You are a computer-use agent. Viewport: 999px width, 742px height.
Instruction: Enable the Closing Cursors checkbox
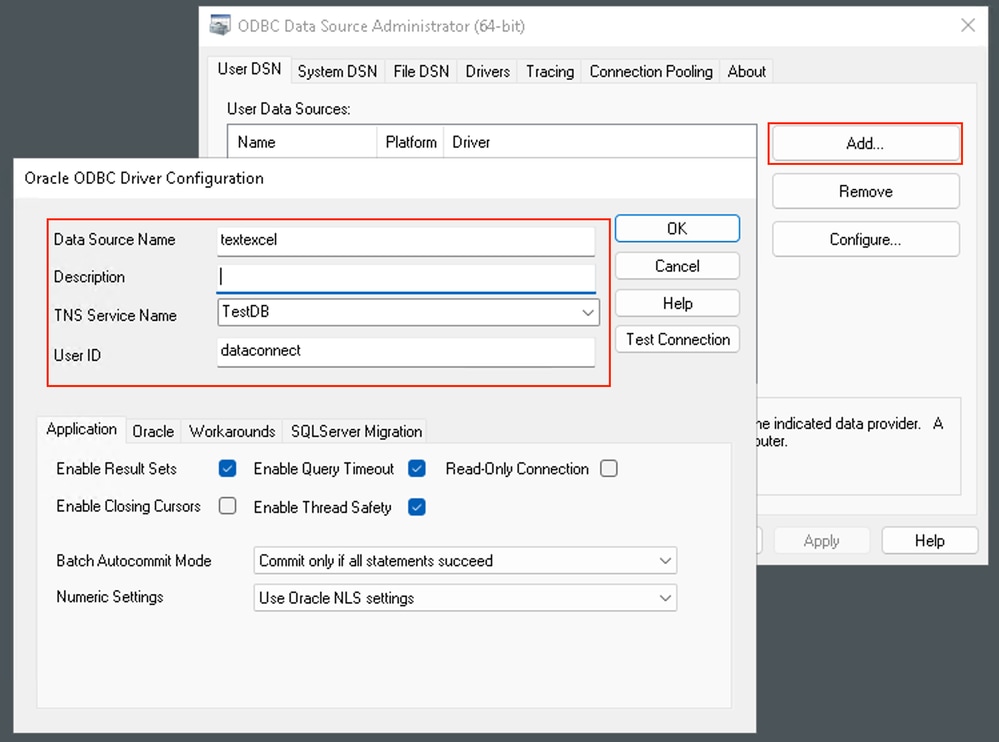[227, 506]
